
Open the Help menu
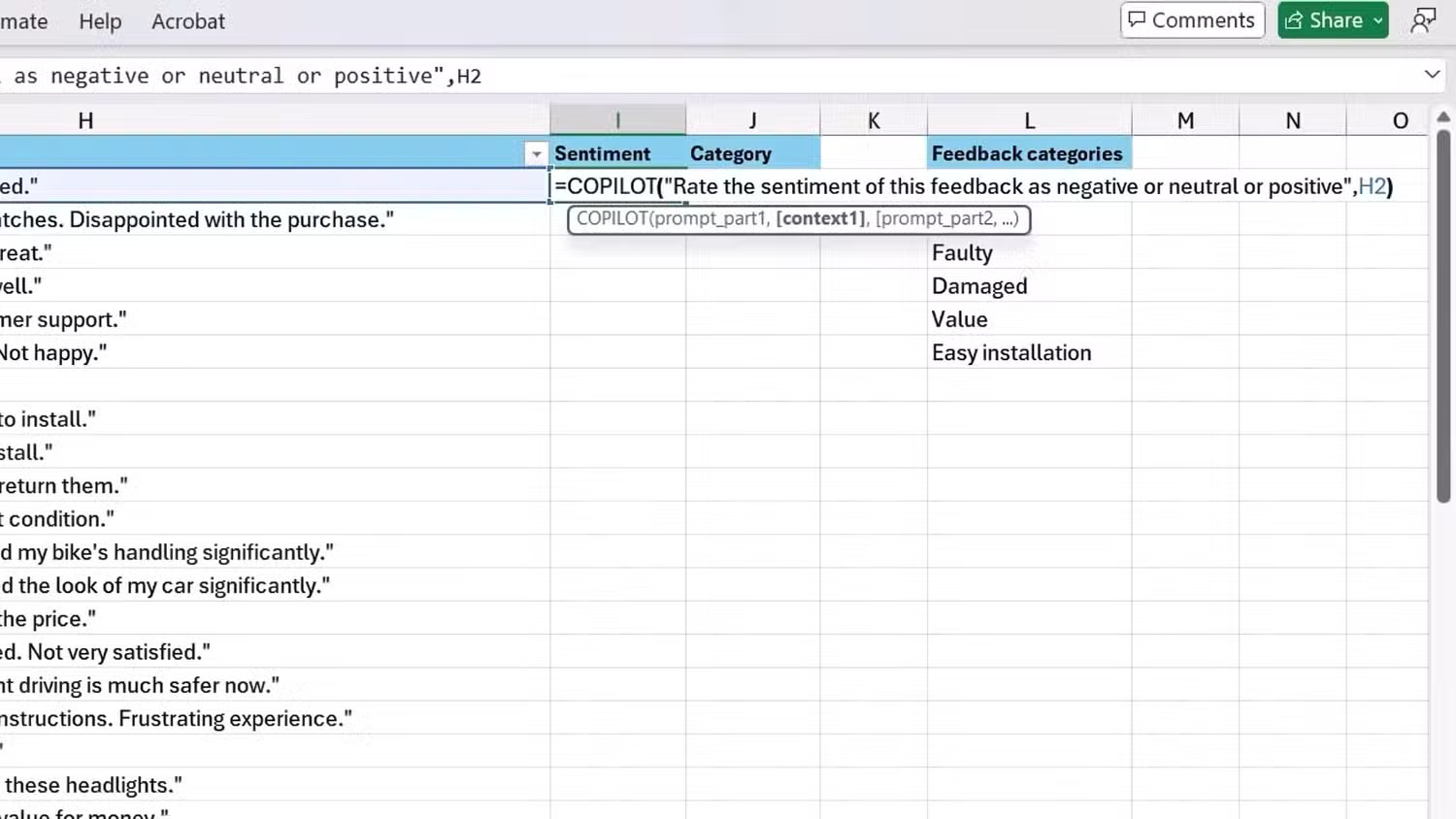click(x=100, y=21)
